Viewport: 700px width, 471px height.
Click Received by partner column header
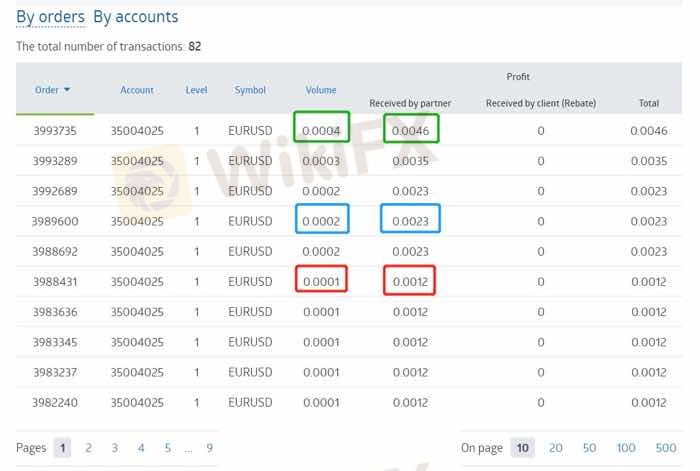[x=410, y=102]
